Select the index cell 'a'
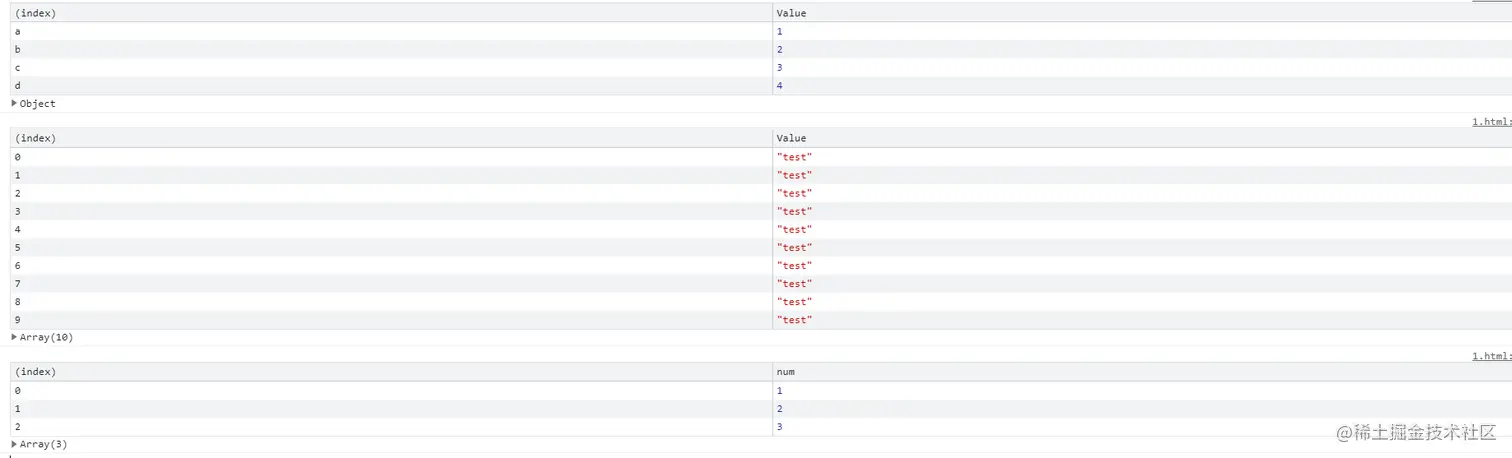Image resolution: width=1512 pixels, height=458 pixels. point(17,32)
